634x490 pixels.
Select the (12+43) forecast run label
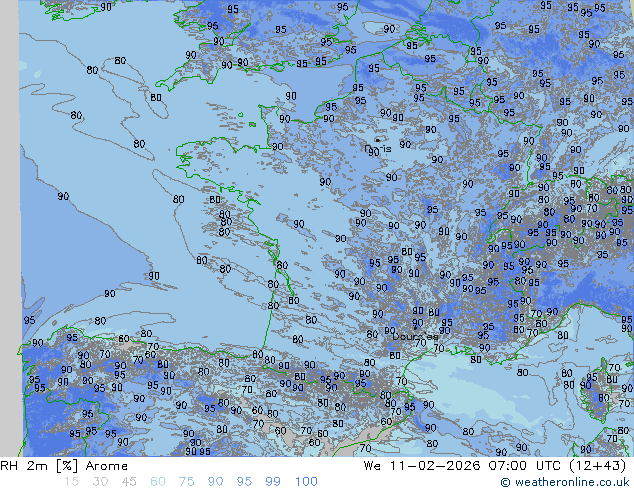(x=600, y=466)
